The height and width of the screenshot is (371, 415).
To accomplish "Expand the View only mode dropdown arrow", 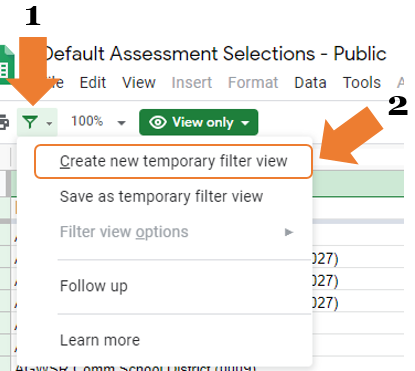I will coord(245,123).
